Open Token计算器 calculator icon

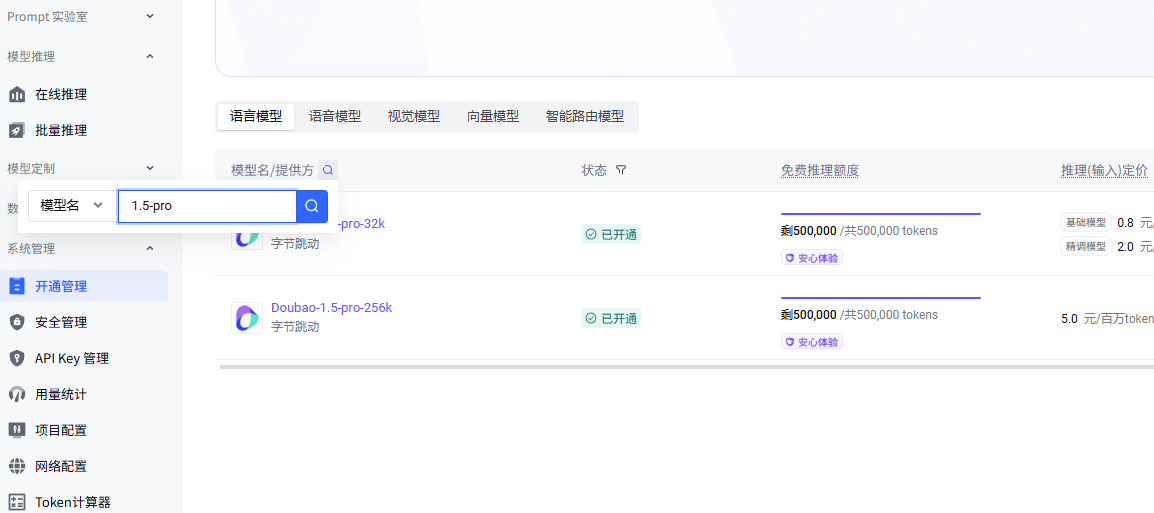16,502
